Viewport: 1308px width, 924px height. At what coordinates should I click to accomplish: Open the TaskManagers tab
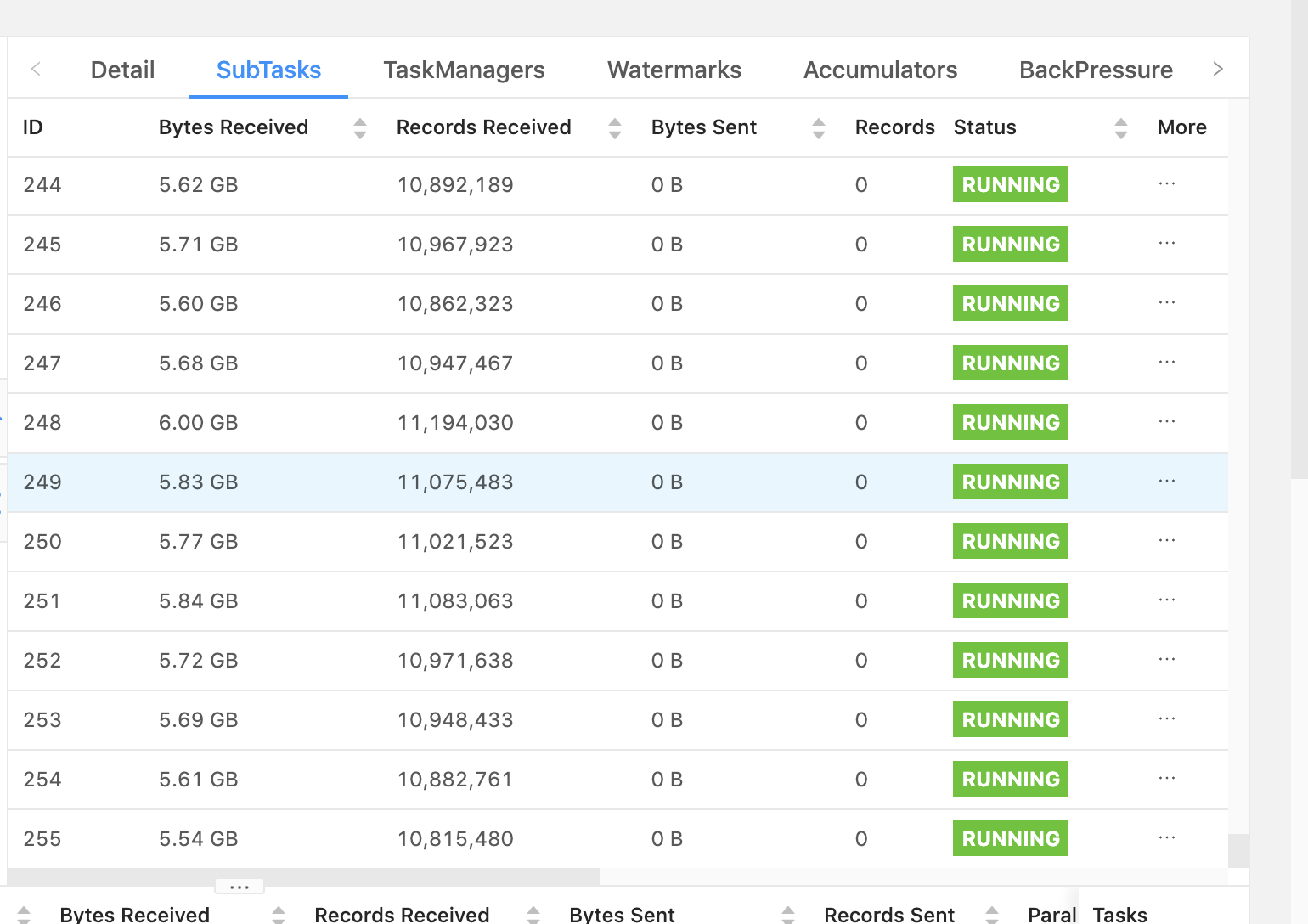(x=464, y=70)
